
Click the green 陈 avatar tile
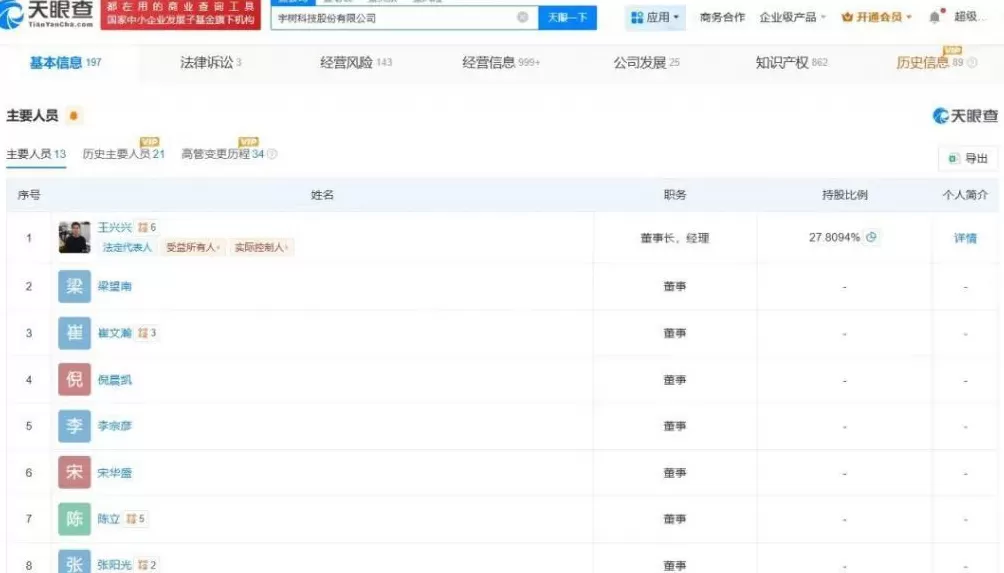[x=74, y=519]
